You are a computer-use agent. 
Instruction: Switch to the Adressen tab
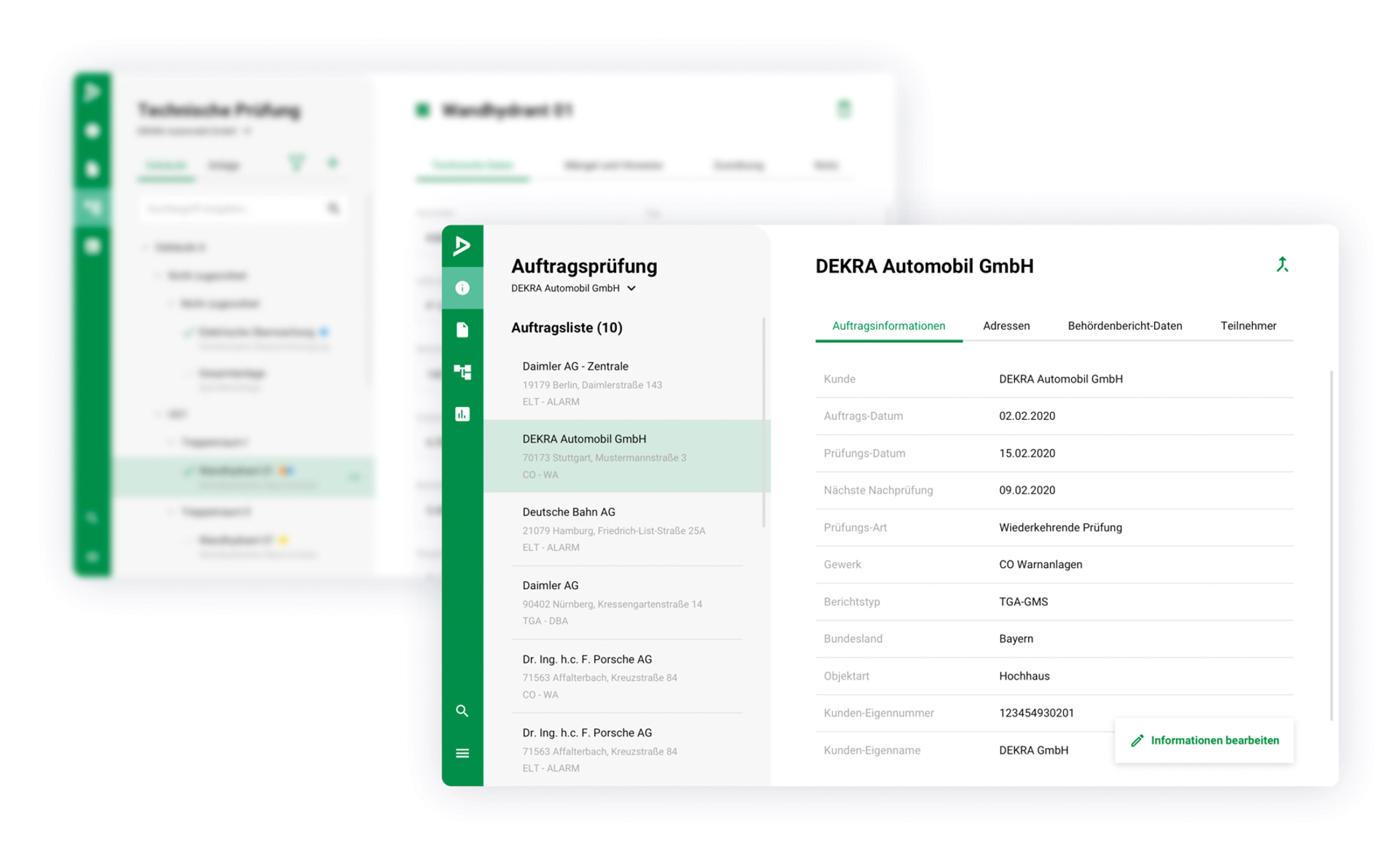(x=1006, y=326)
